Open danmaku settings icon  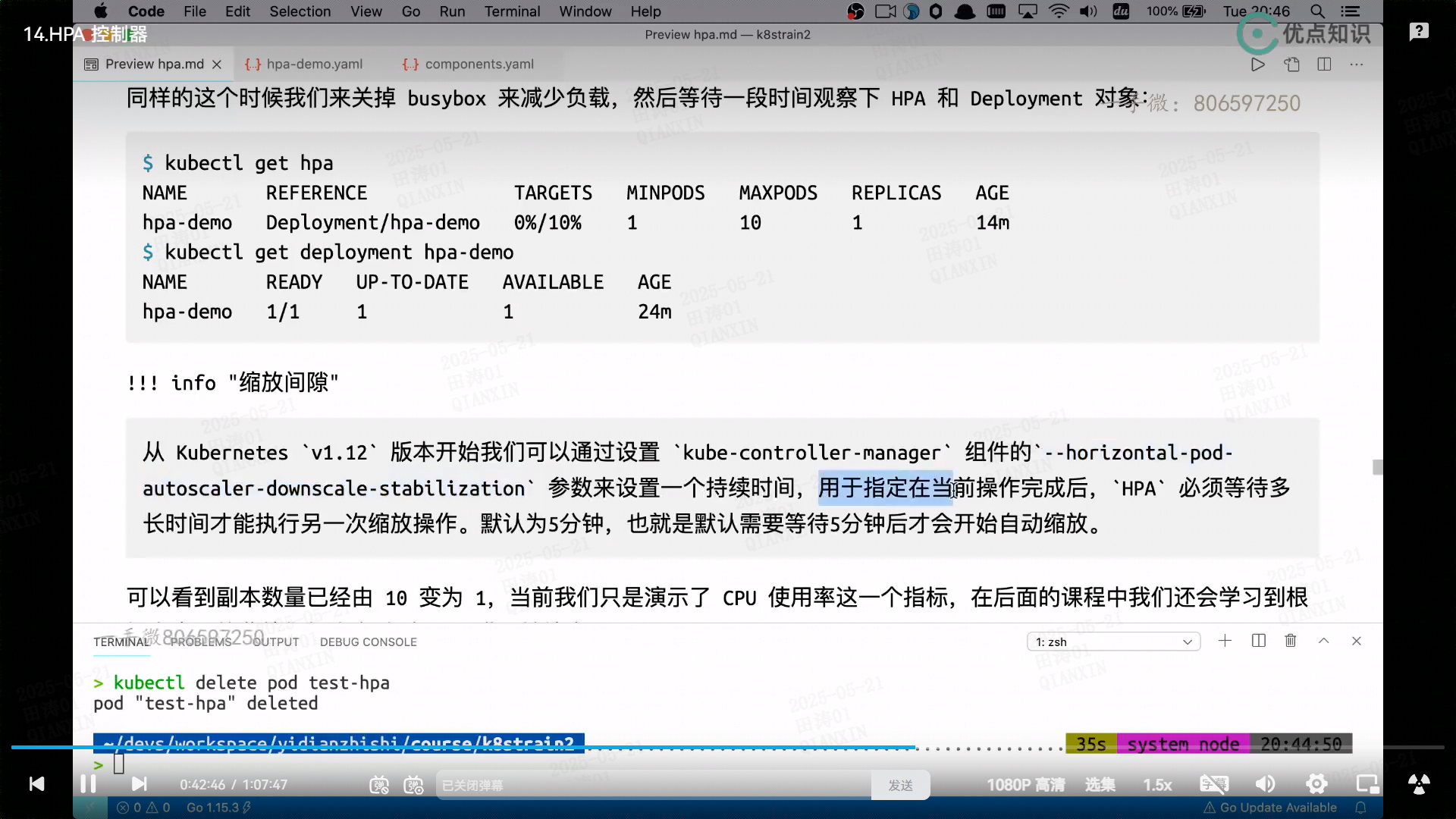point(413,785)
